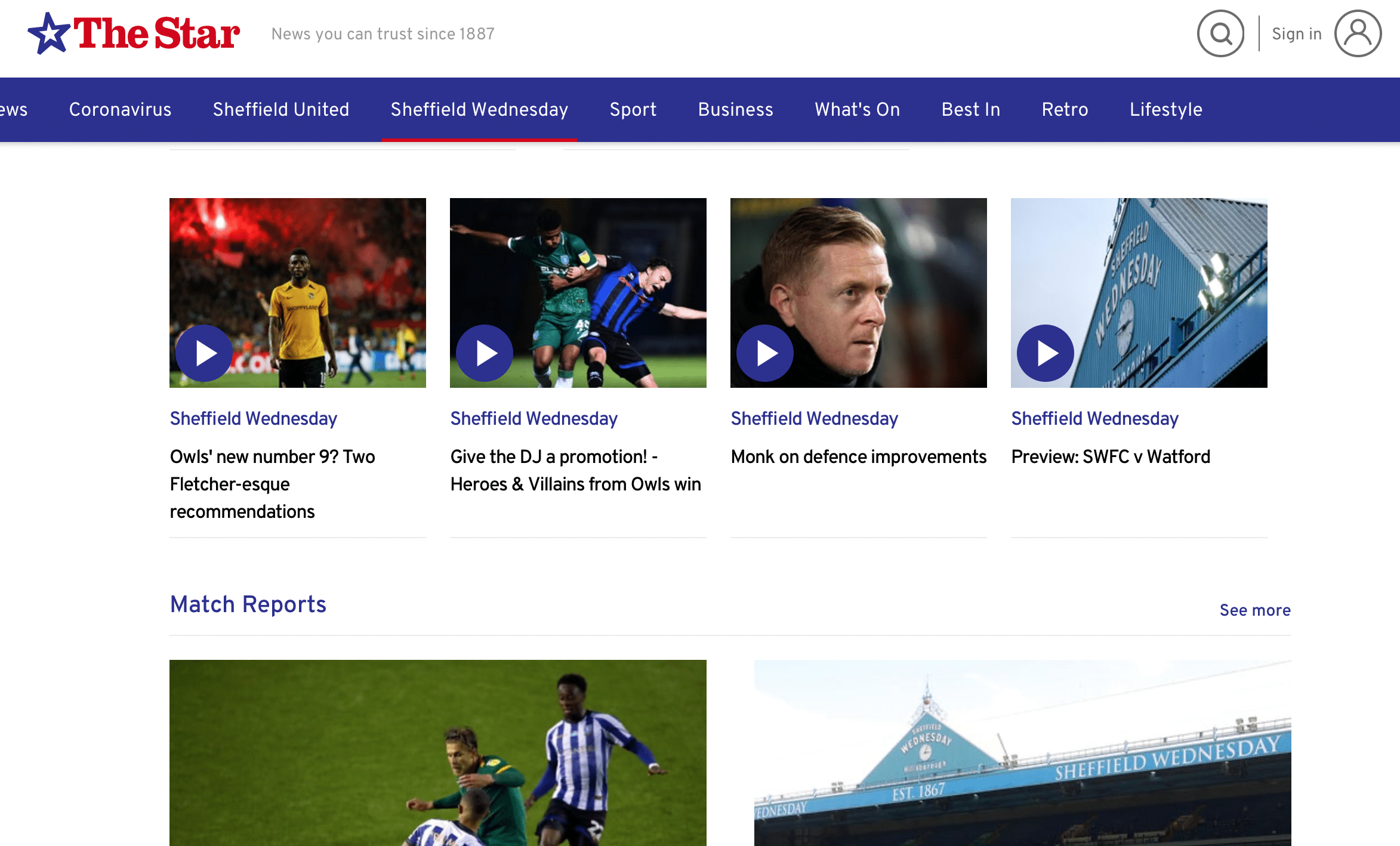Click the Sheffield Wednesday tag above Give the DJ
This screenshot has height=846, width=1400.
534,419
